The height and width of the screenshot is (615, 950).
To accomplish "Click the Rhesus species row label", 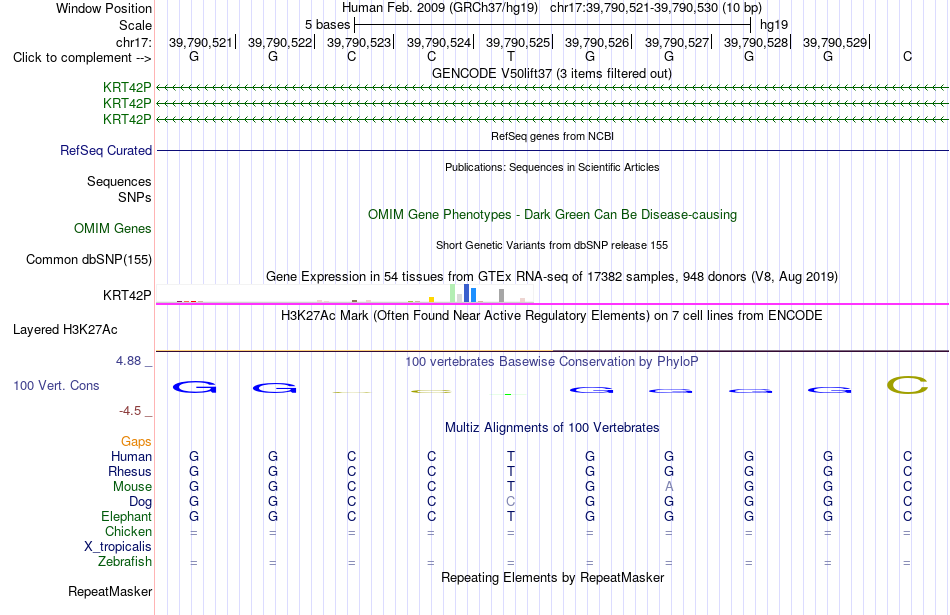I will pos(130,471).
